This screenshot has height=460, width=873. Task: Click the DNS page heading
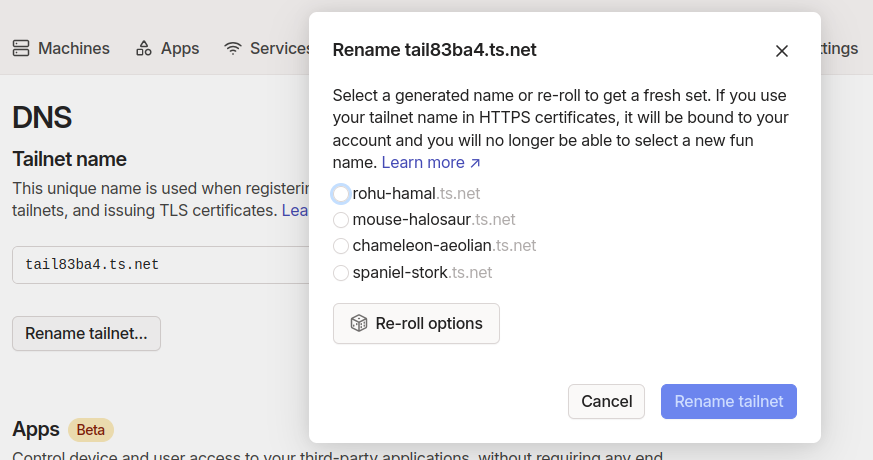(42, 118)
